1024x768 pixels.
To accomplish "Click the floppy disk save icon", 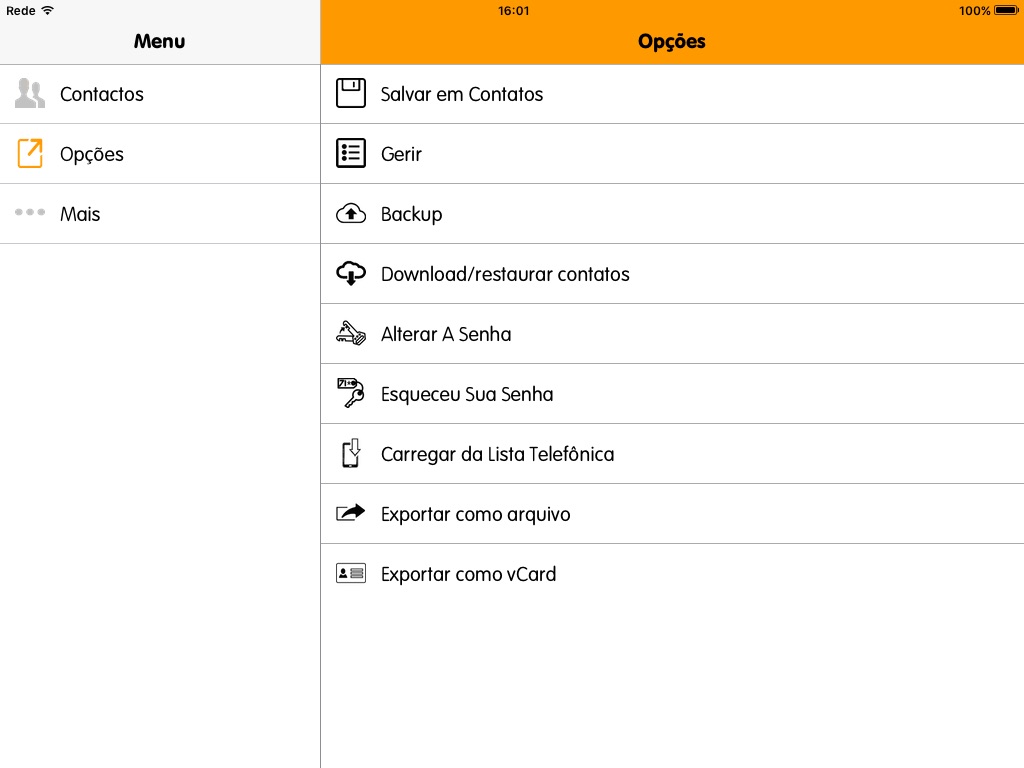I will [x=351, y=94].
